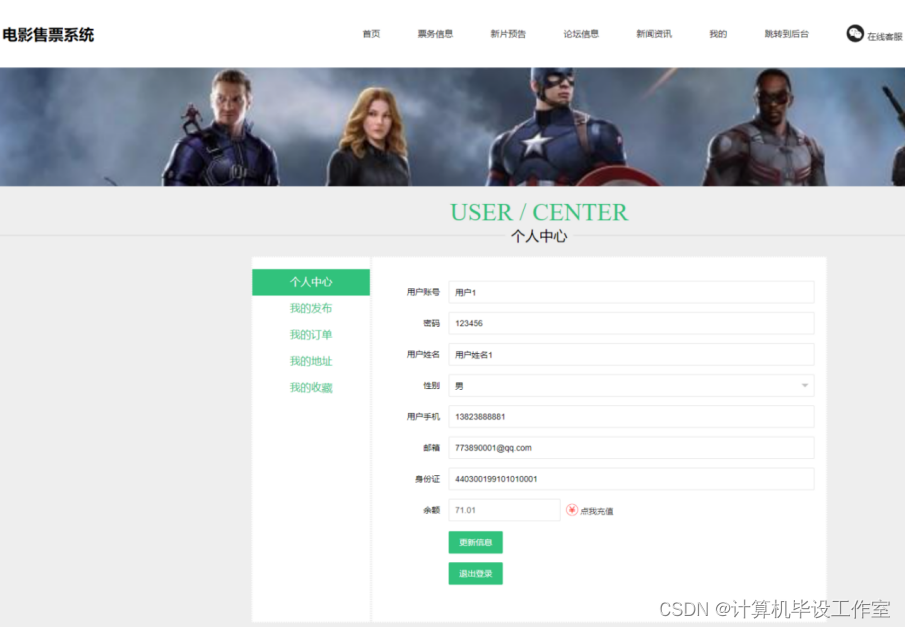Focus the 用户姓名 input field

[631, 354]
